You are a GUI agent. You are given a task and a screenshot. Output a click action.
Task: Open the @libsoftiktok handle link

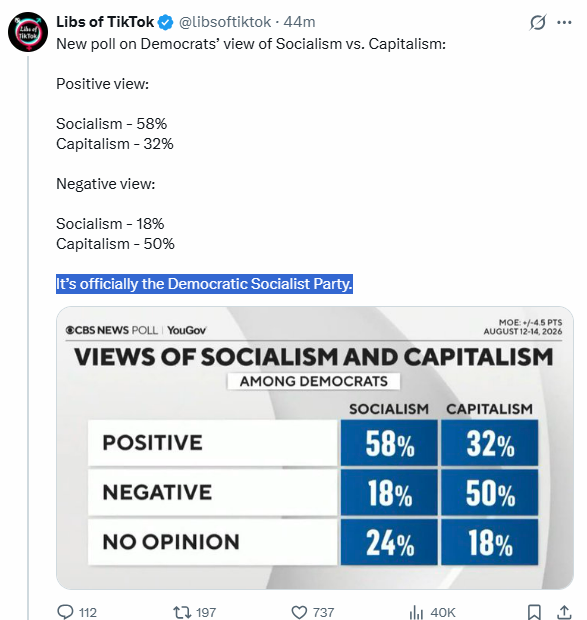(x=225, y=22)
